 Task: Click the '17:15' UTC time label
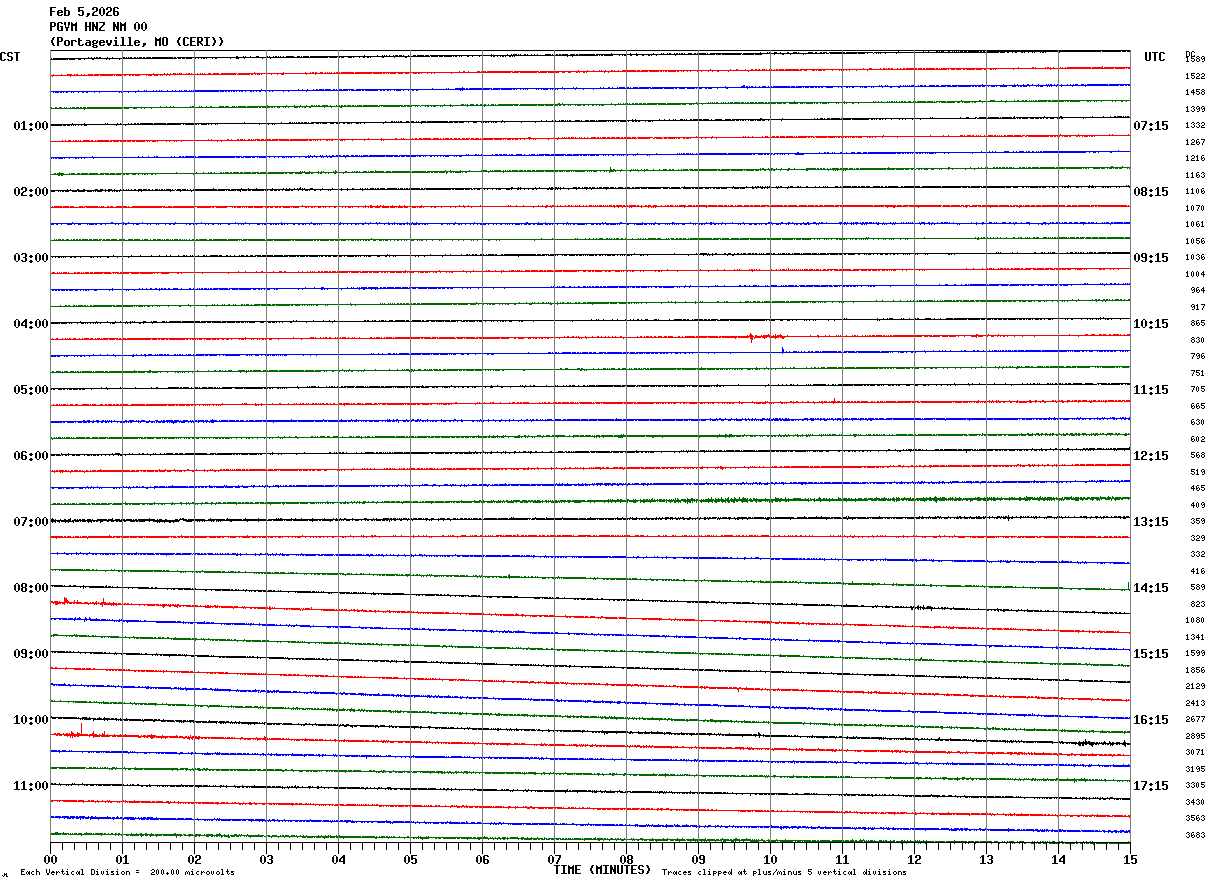(x=1151, y=786)
